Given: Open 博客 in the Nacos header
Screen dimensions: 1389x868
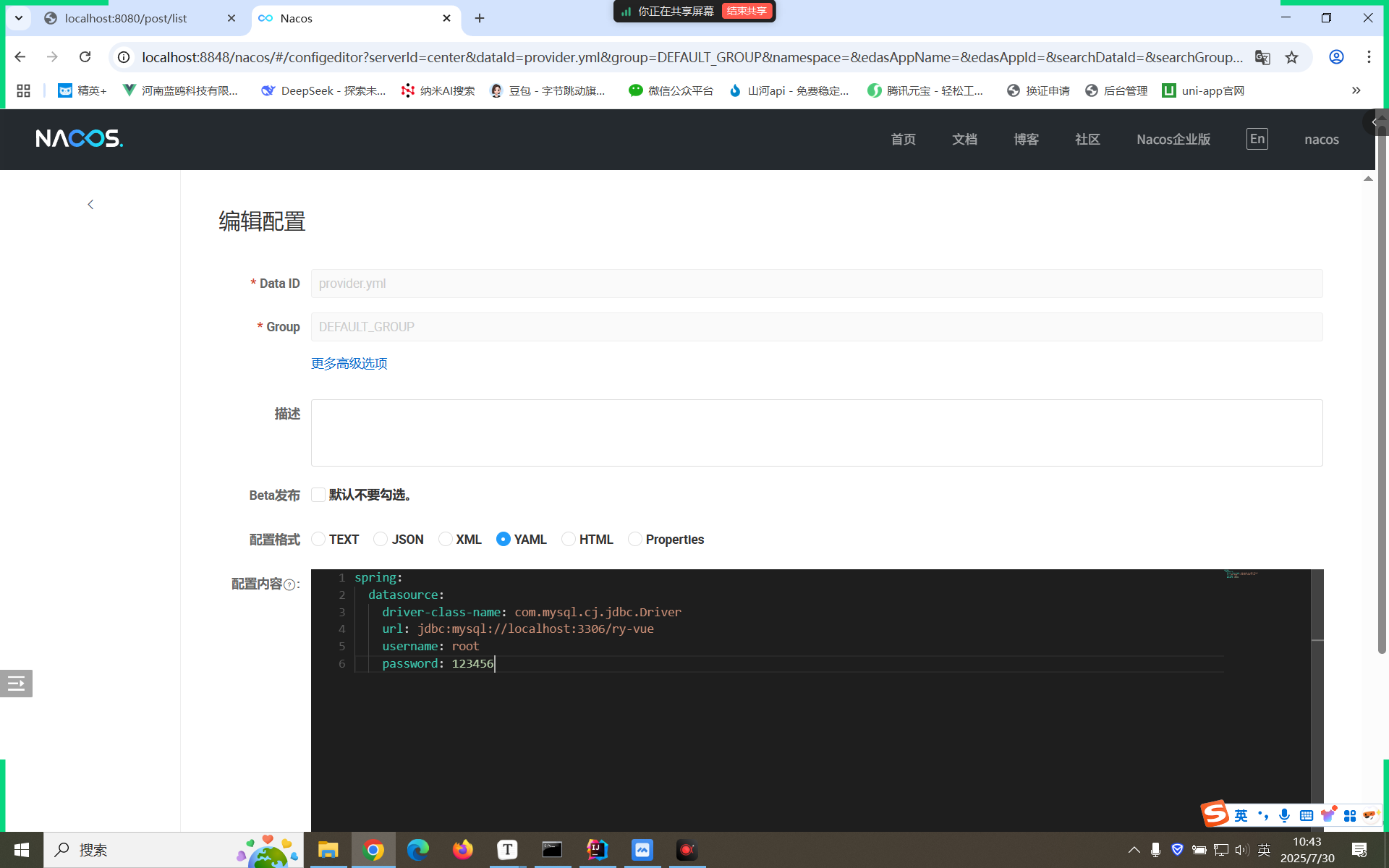Looking at the screenshot, I should click(x=1026, y=140).
